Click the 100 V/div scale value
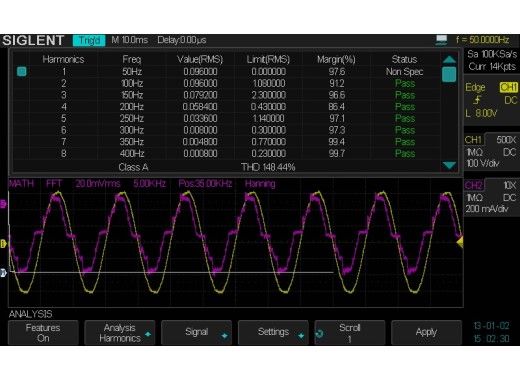The height and width of the screenshot is (380, 520). click(x=482, y=163)
